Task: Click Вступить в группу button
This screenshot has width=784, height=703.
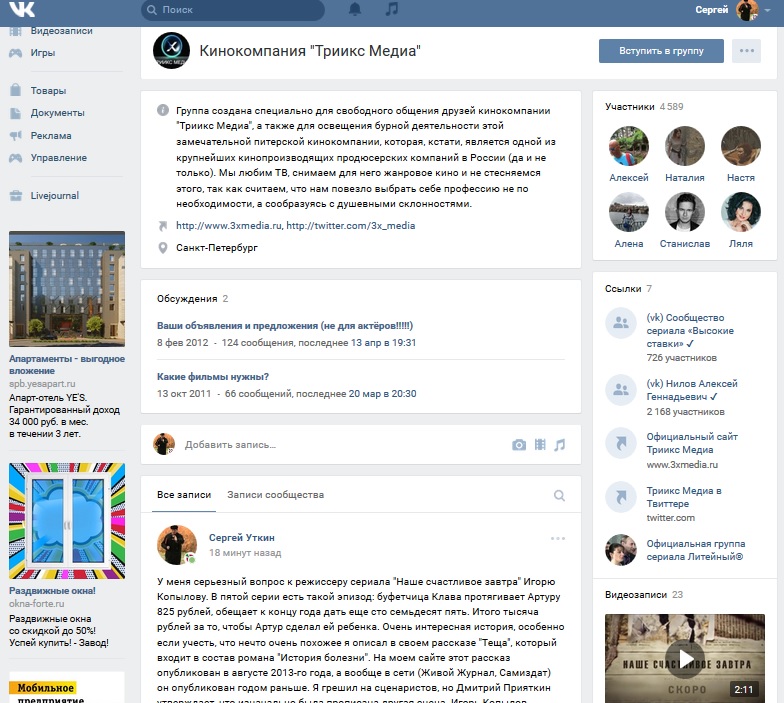Action: tap(661, 50)
